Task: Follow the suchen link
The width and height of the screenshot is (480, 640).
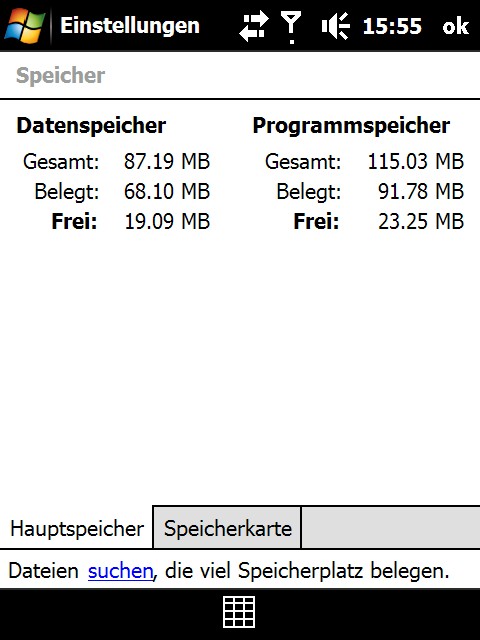Action: coord(120,571)
